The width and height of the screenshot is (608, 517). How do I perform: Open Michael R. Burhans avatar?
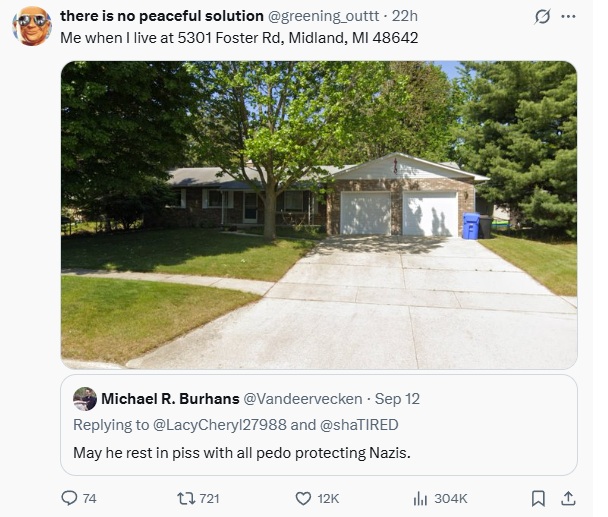point(85,399)
